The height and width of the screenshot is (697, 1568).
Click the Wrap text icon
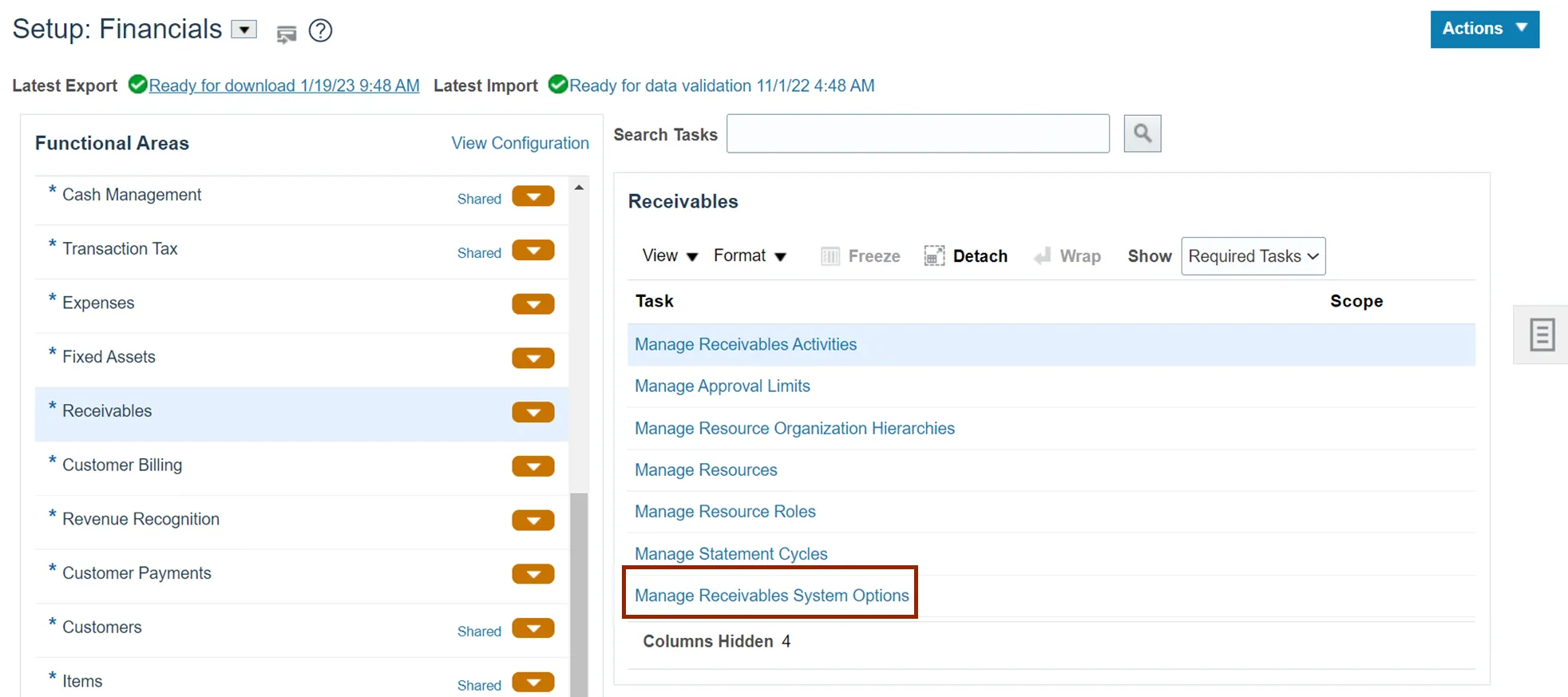pos(1042,256)
